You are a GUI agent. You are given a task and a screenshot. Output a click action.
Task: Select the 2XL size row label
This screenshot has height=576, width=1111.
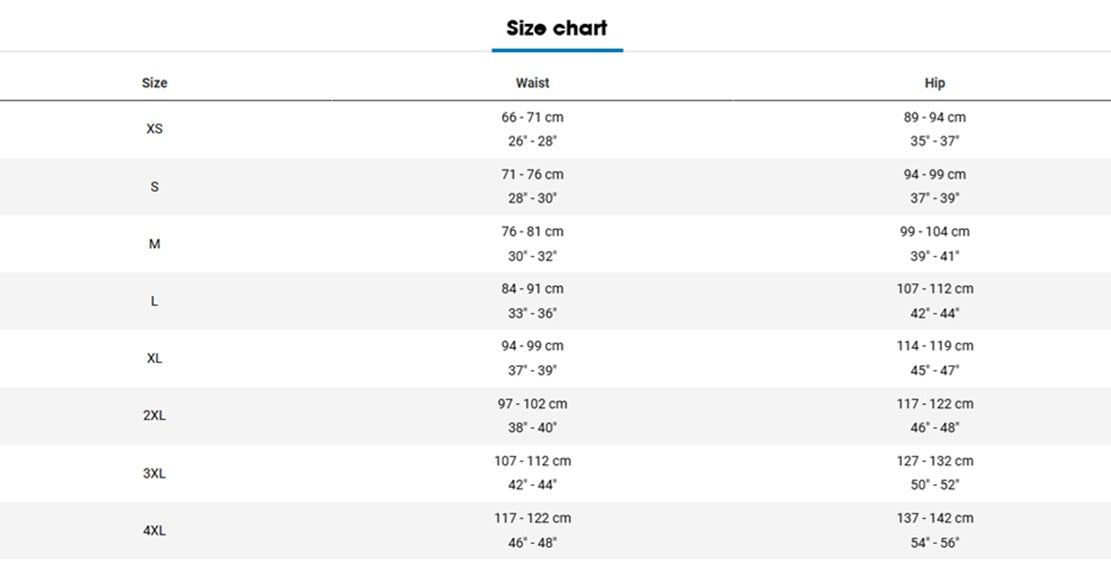(154, 416)
